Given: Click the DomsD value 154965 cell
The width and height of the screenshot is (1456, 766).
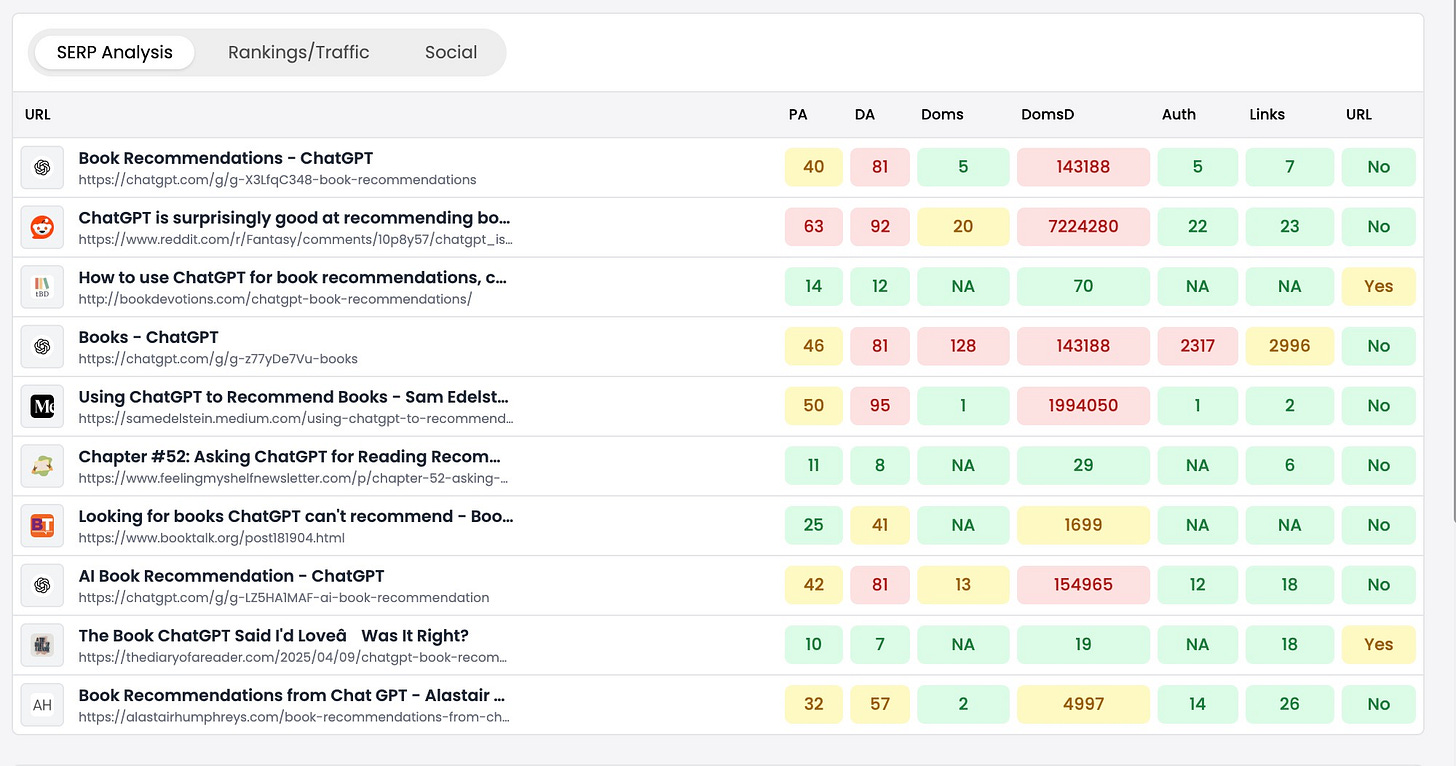Looking at the screenshot, I should 1083,585.
